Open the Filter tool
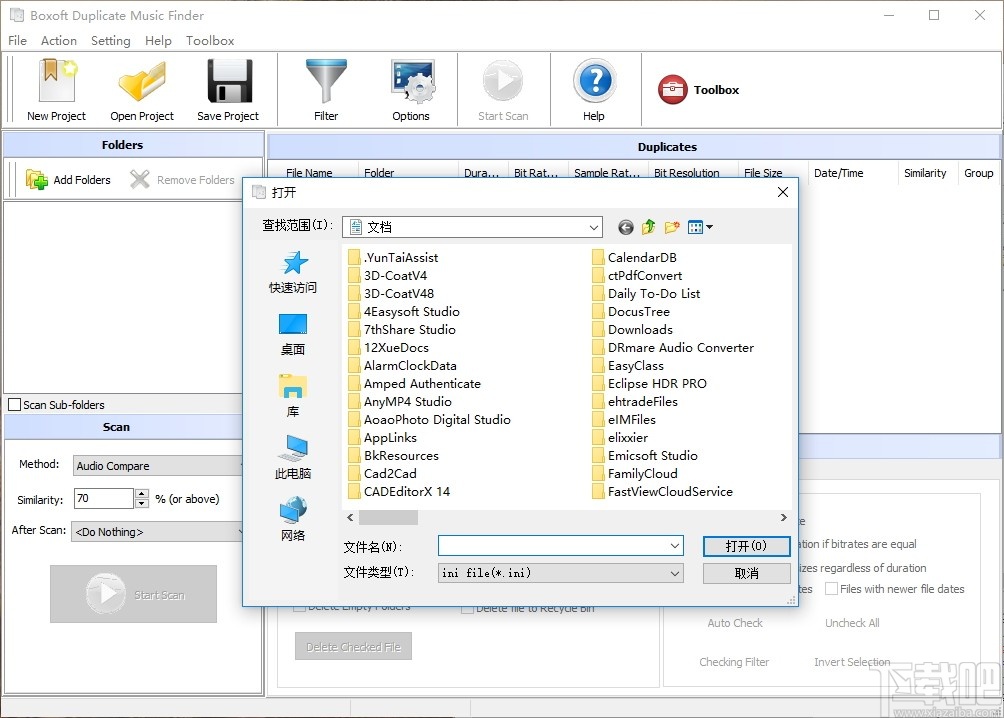The width and height of the screenshot is (1004, 718). (x=326, y=89)
